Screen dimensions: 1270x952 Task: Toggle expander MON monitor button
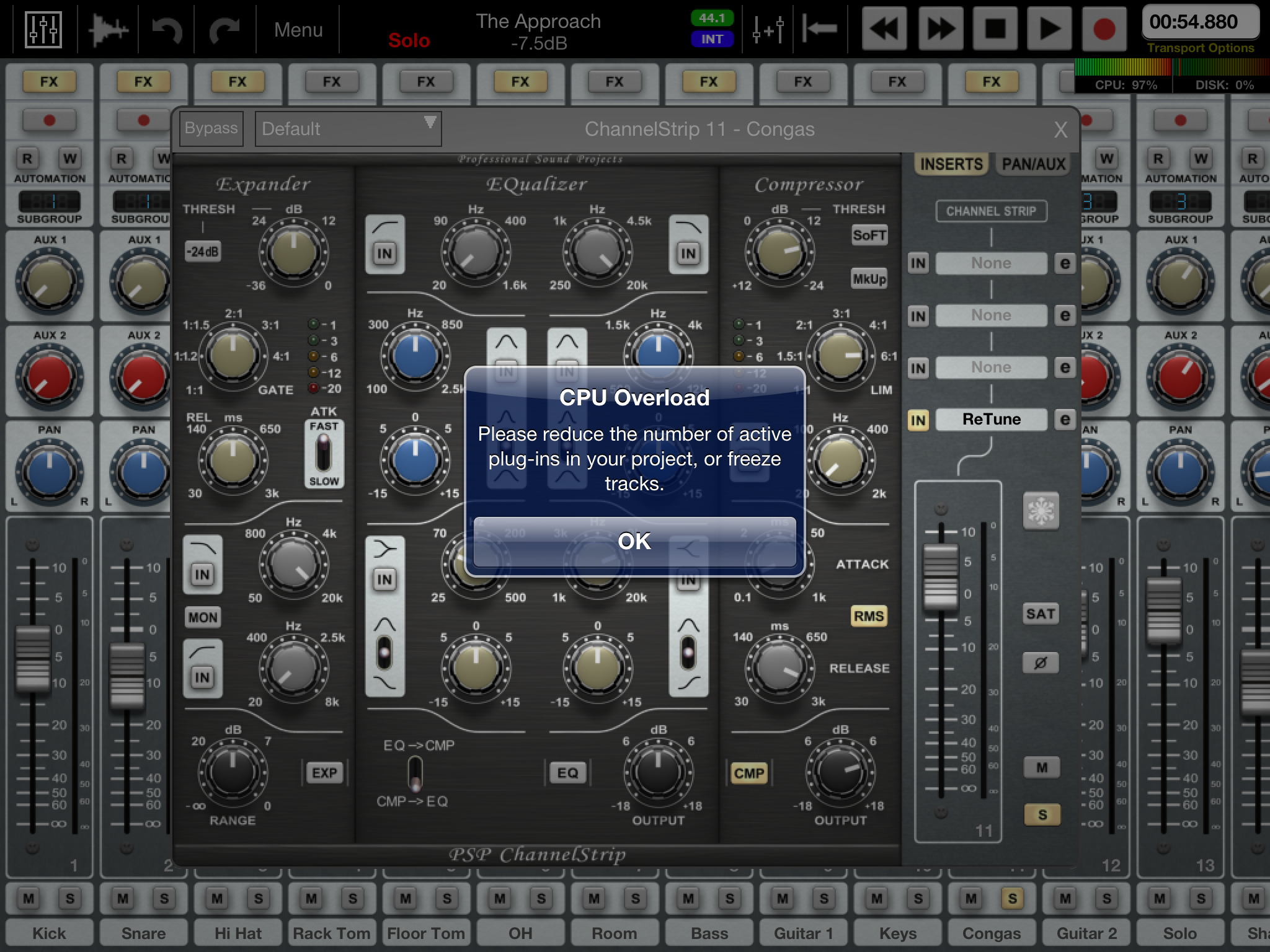(x=203, y=617)
